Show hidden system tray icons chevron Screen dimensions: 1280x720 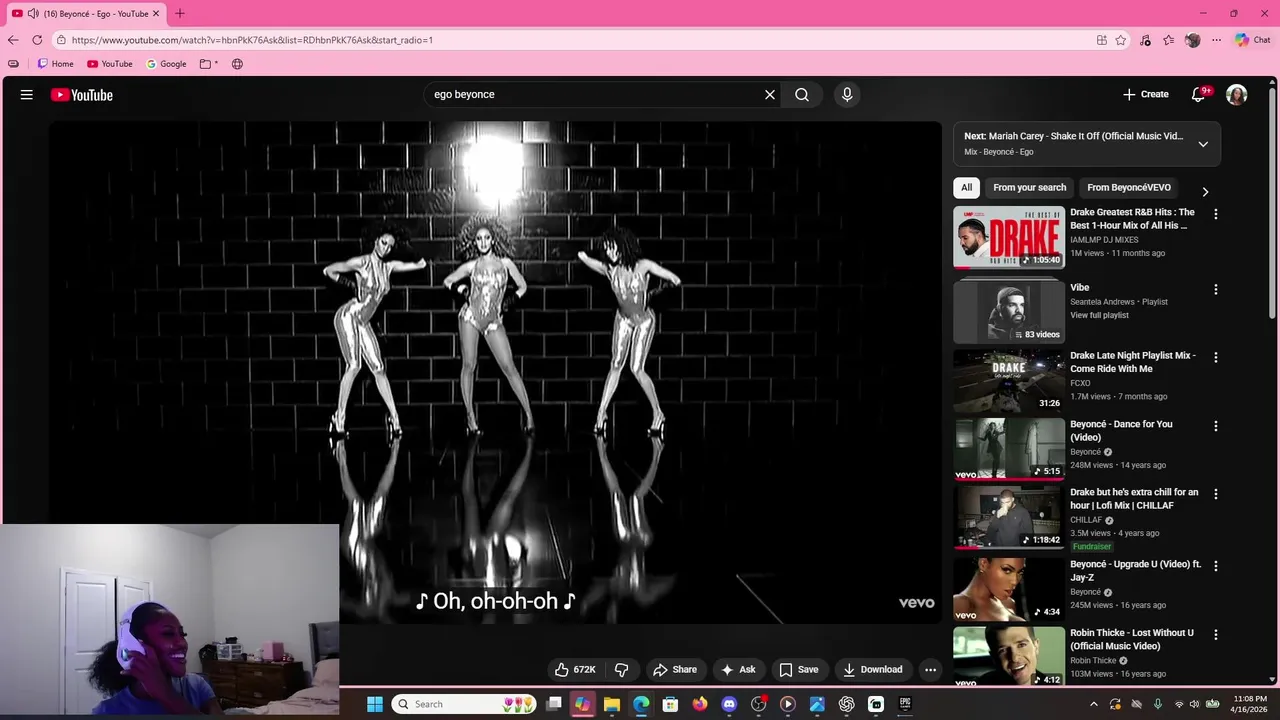click(1093, 704)
